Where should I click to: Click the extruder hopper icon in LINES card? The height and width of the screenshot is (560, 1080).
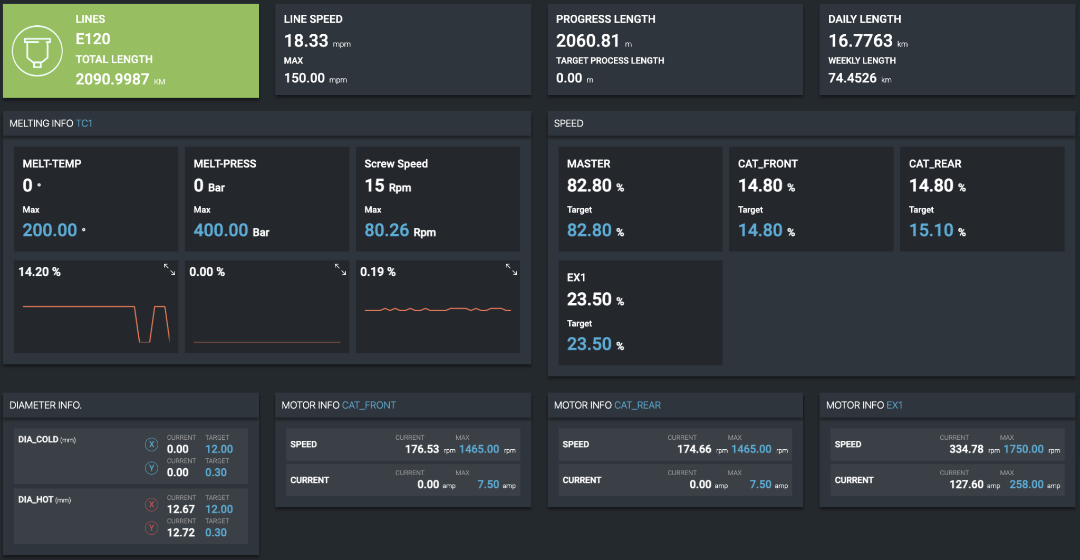point(38,51)
